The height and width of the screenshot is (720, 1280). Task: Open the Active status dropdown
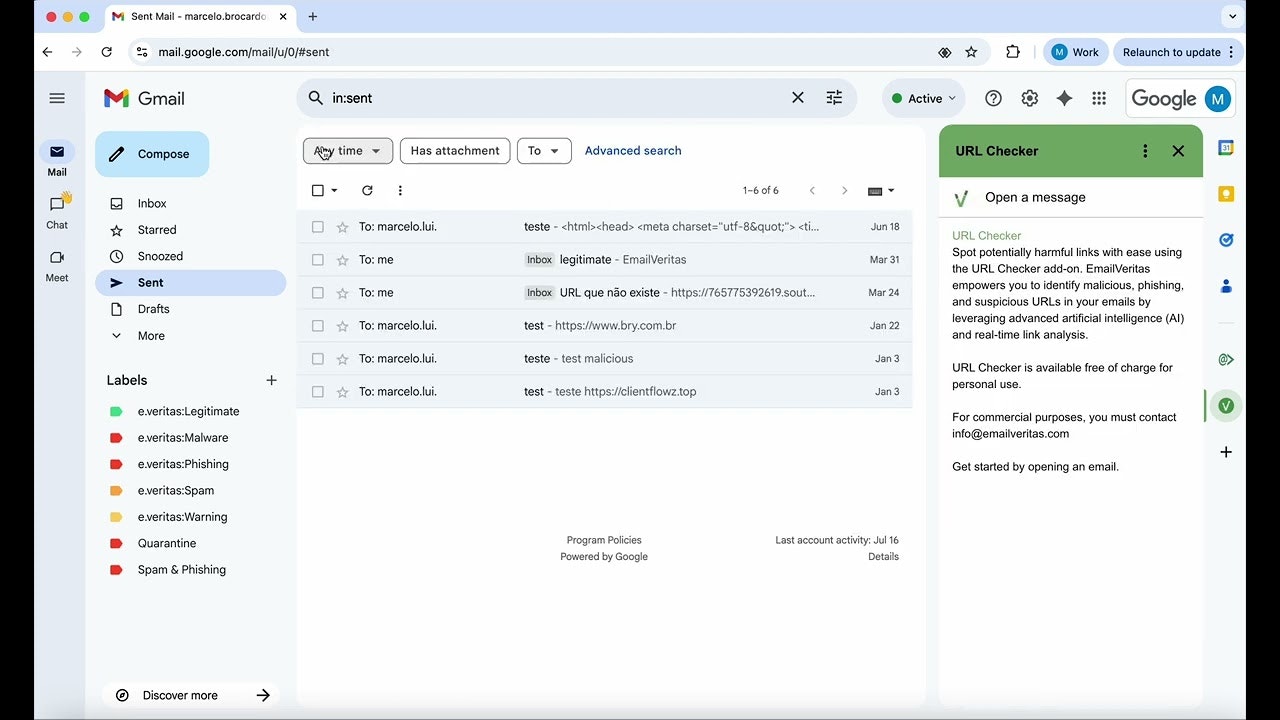[924, 98]
